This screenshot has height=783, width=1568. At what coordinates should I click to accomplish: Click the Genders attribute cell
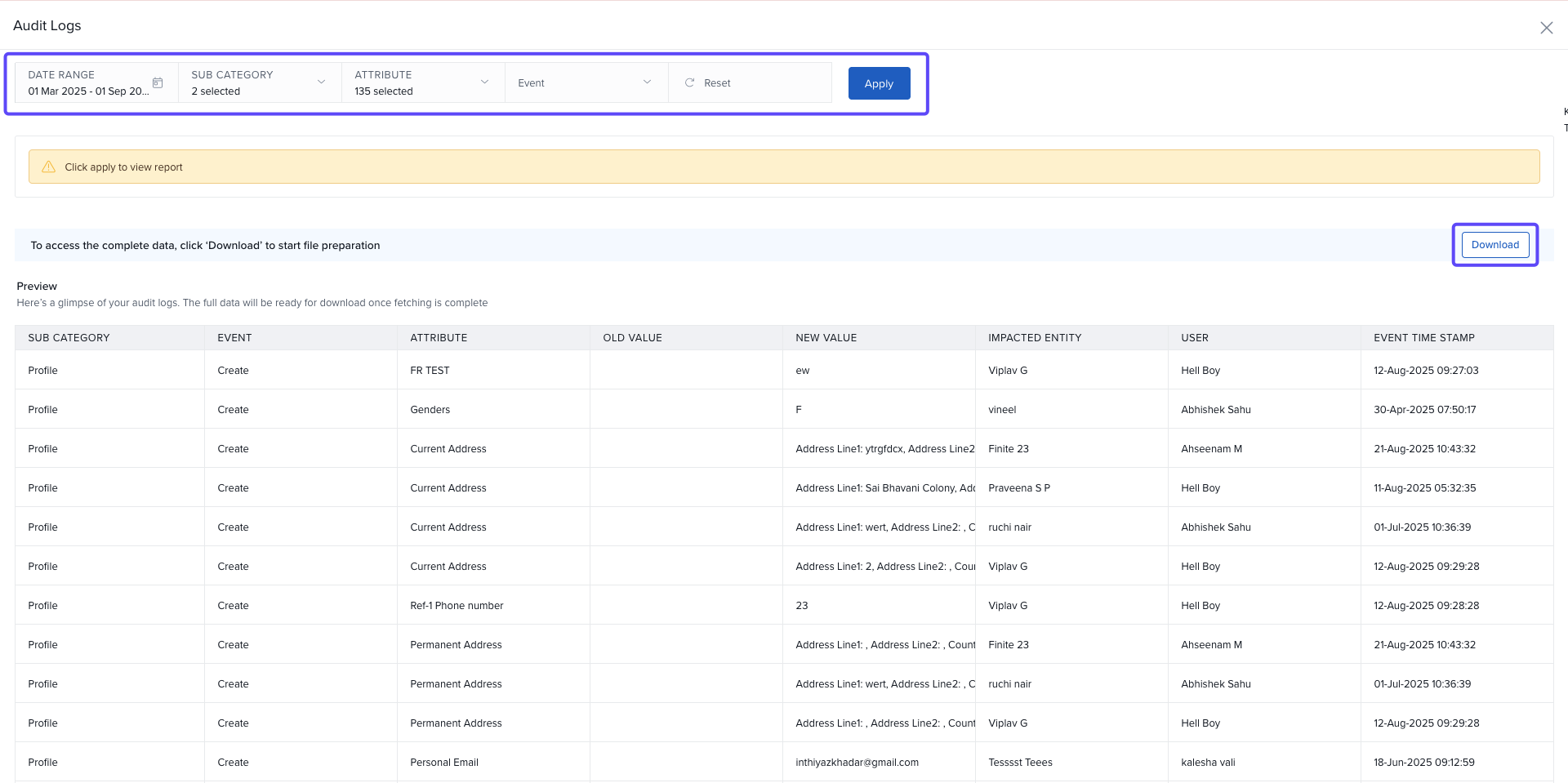(430, 410)
